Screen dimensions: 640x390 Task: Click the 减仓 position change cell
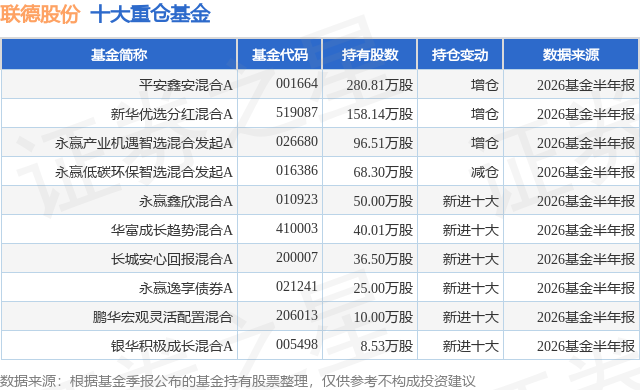point(484,172)
